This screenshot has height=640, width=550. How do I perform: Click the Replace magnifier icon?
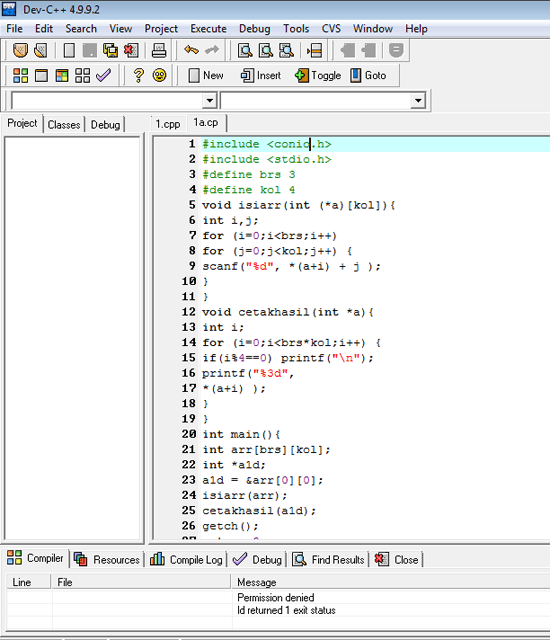pos(266,51)
